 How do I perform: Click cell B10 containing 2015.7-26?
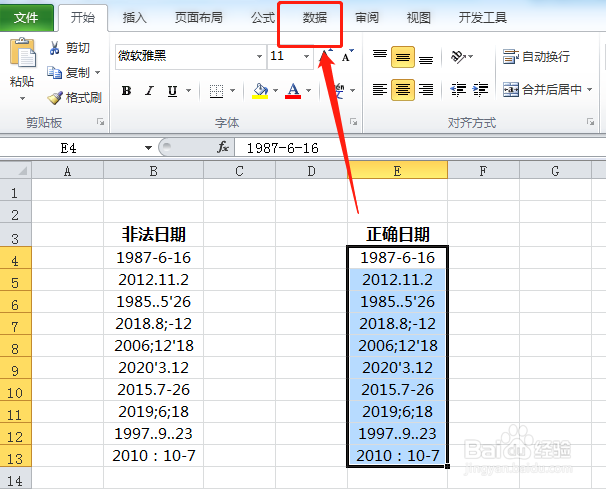pyautogui.click(x=153, y=390)
